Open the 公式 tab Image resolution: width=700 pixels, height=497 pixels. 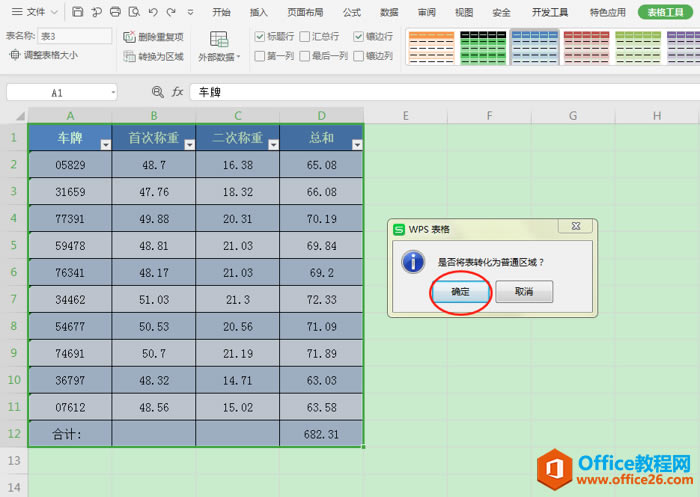coord(352,13)
